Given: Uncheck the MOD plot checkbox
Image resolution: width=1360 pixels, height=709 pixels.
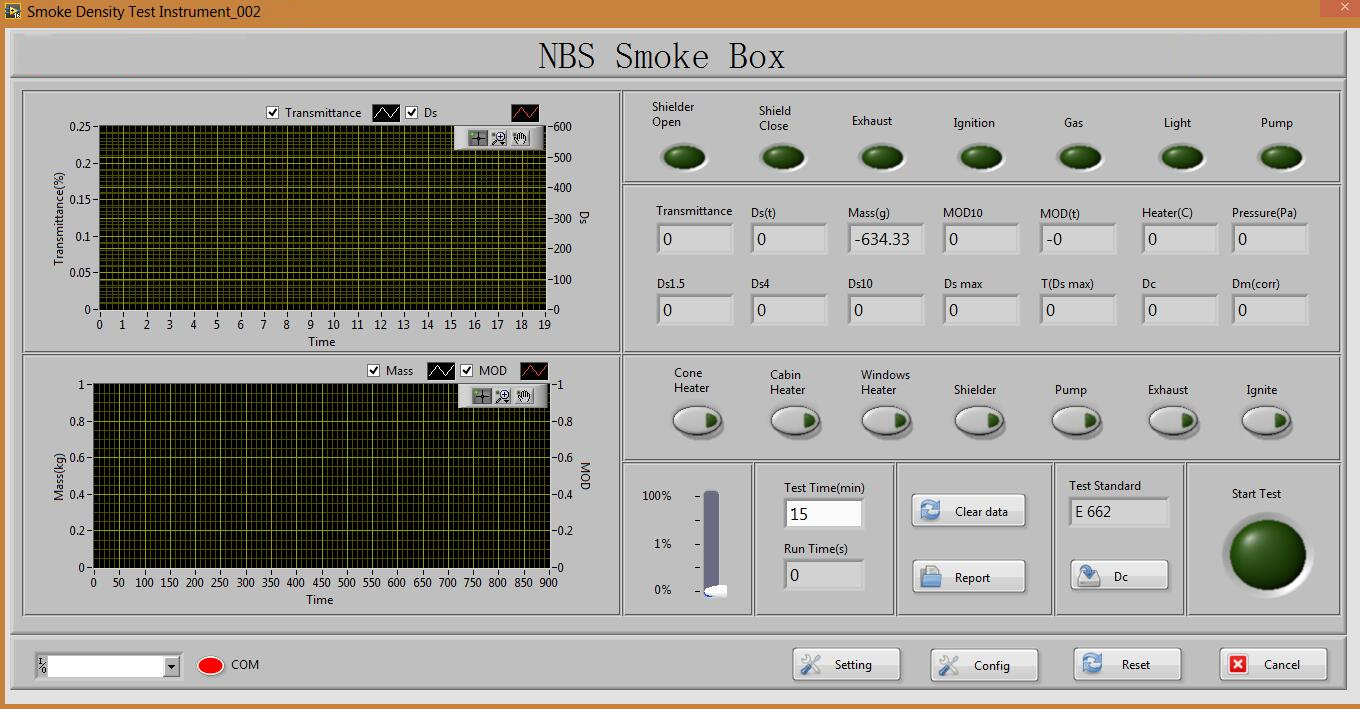Looking at the screenshot, I should coord(467,370).
